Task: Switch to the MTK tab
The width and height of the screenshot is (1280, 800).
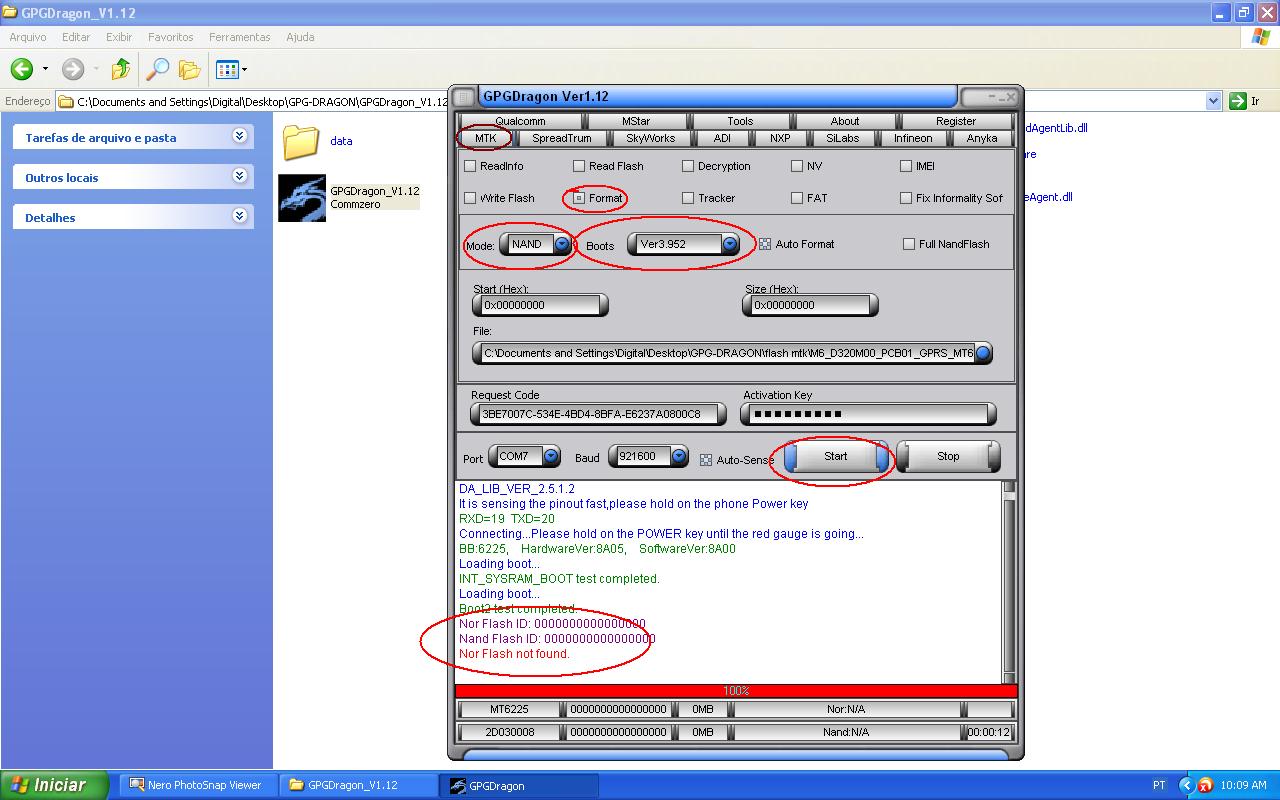Action: (x=485, y=138)
